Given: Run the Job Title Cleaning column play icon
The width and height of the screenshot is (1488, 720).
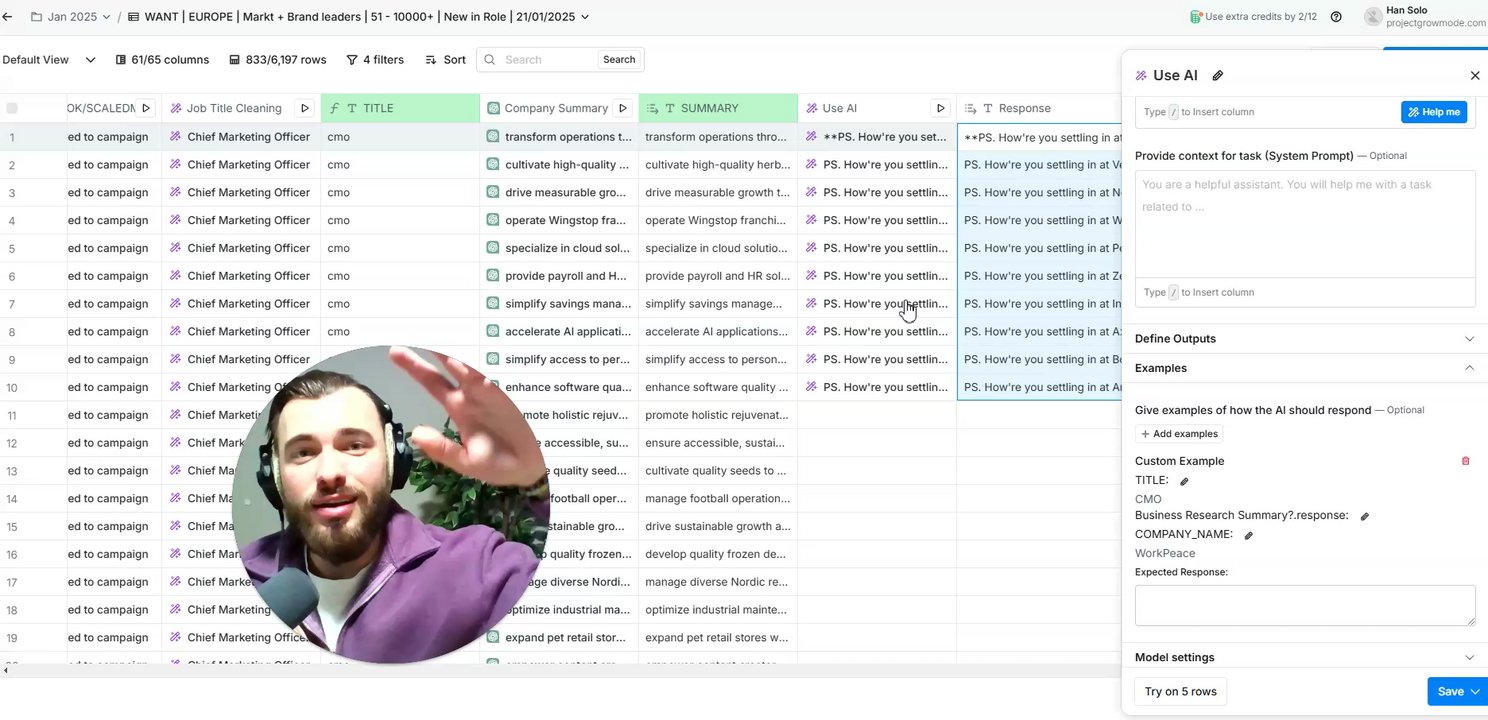Looking at the screenshot, I should click(x=305, y=108).
